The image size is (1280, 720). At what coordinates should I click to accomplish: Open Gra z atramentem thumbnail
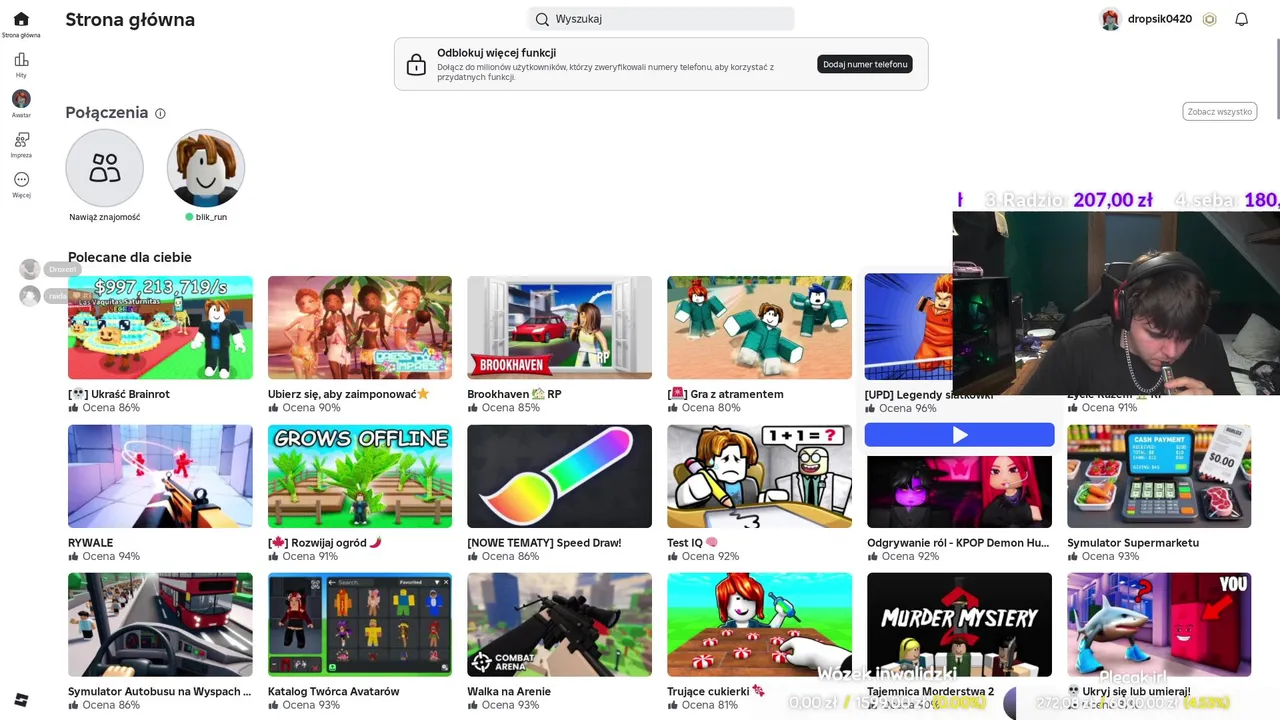(759, 328)
